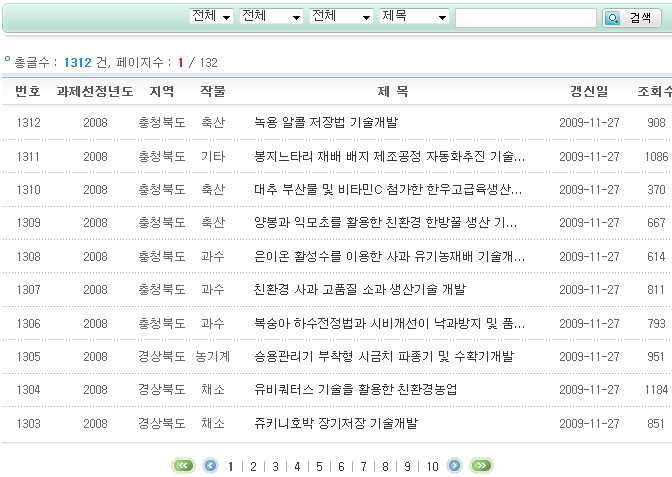The width and height of the screenshot is (672, 477).
Task: Go to next page with blue right arrow
Action: tap(454, 465)
